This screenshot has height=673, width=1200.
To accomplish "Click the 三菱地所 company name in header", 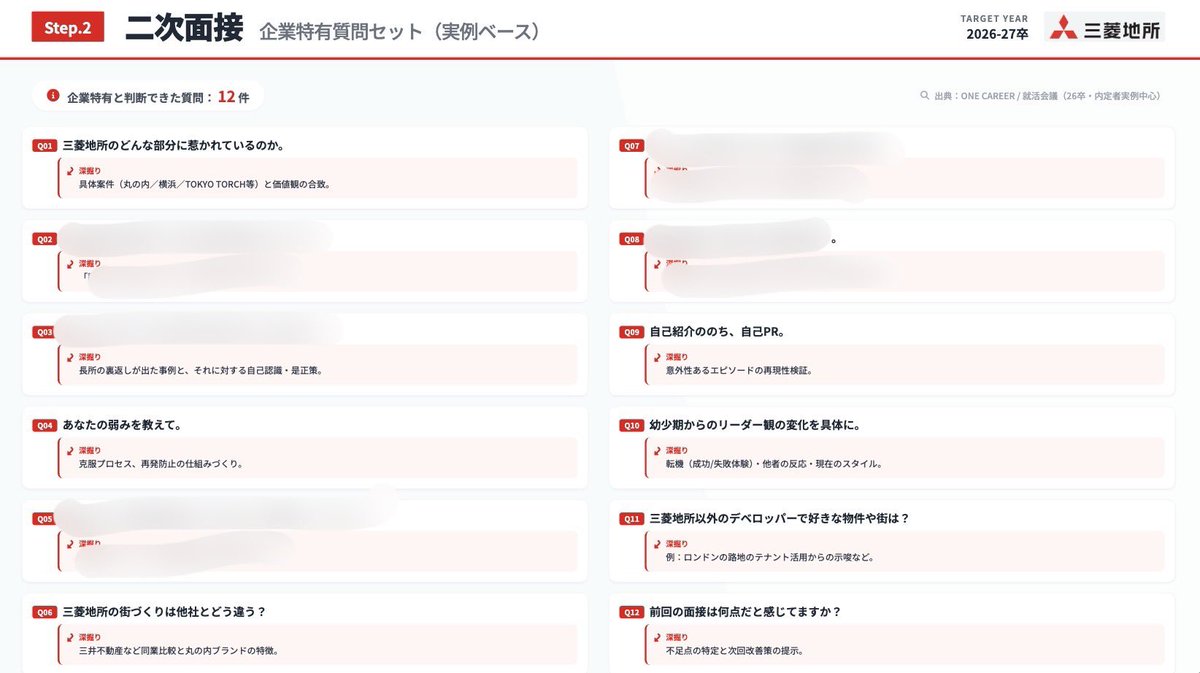I will pyautogui.click(x=1123, y=29).
